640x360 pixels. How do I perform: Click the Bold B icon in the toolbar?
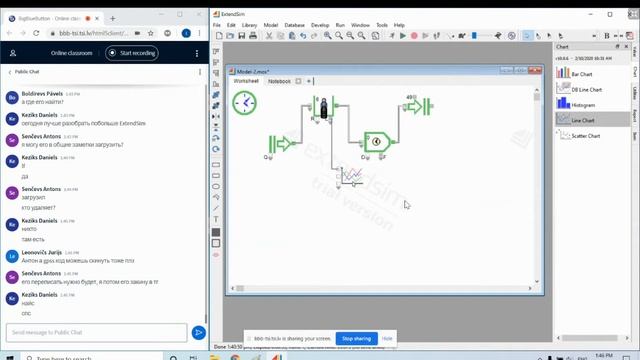tap(607, 36)
